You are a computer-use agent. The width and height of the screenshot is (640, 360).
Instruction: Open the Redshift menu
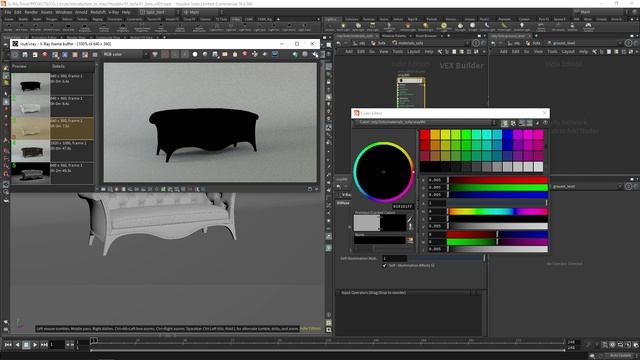(x=98, y=12)
